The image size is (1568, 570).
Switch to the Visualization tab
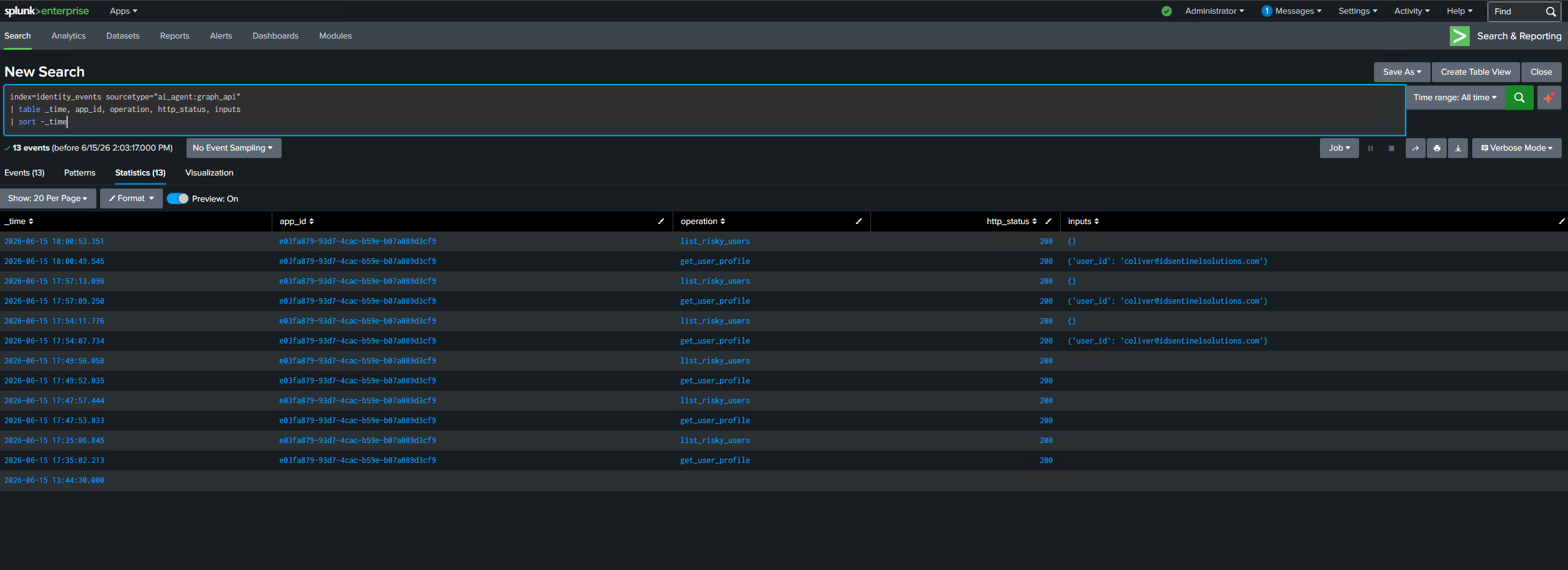[210, 173]
